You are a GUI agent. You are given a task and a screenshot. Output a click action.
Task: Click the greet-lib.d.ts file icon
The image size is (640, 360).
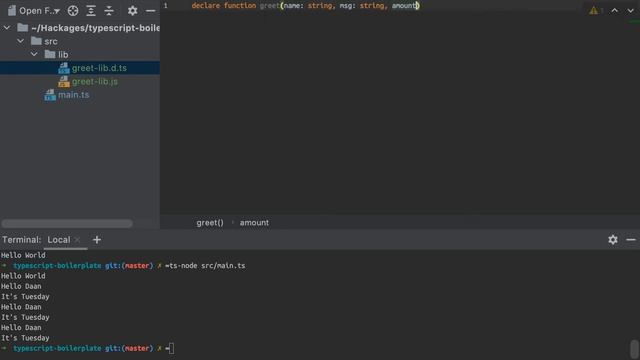click(x=64, y=68)
